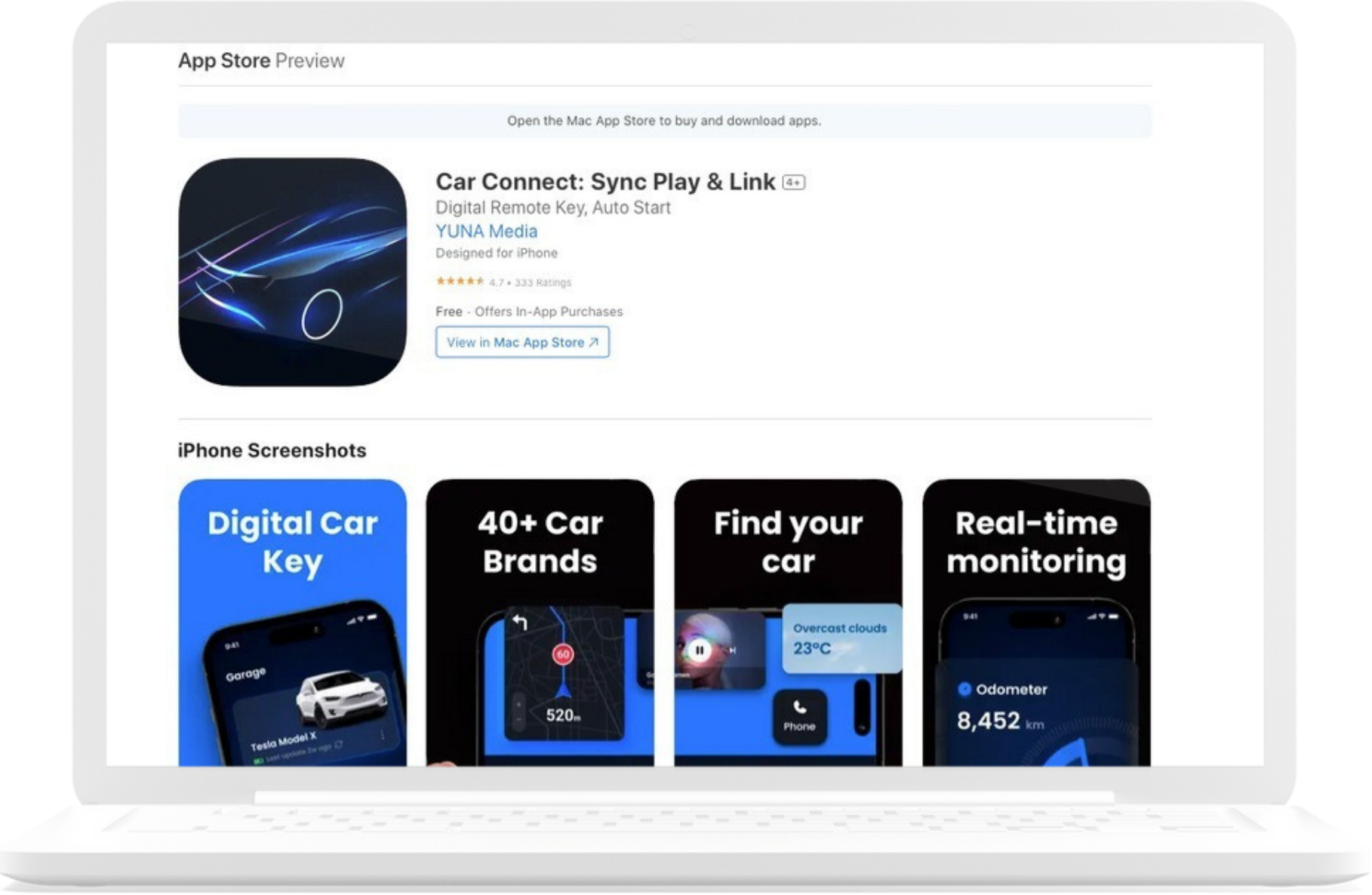The width and height of the screenshot is (1372, 895).
Task: Open the Find your car screenshot
Action: coord(788,623)
